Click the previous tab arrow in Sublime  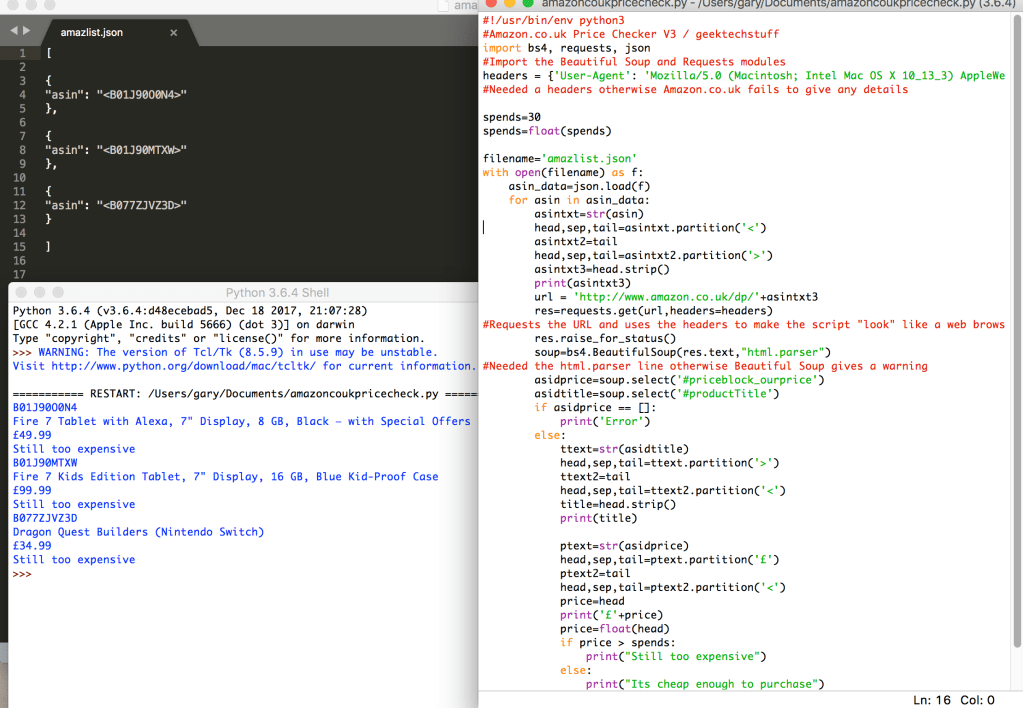pyautogui.click(x=13, y=31)
